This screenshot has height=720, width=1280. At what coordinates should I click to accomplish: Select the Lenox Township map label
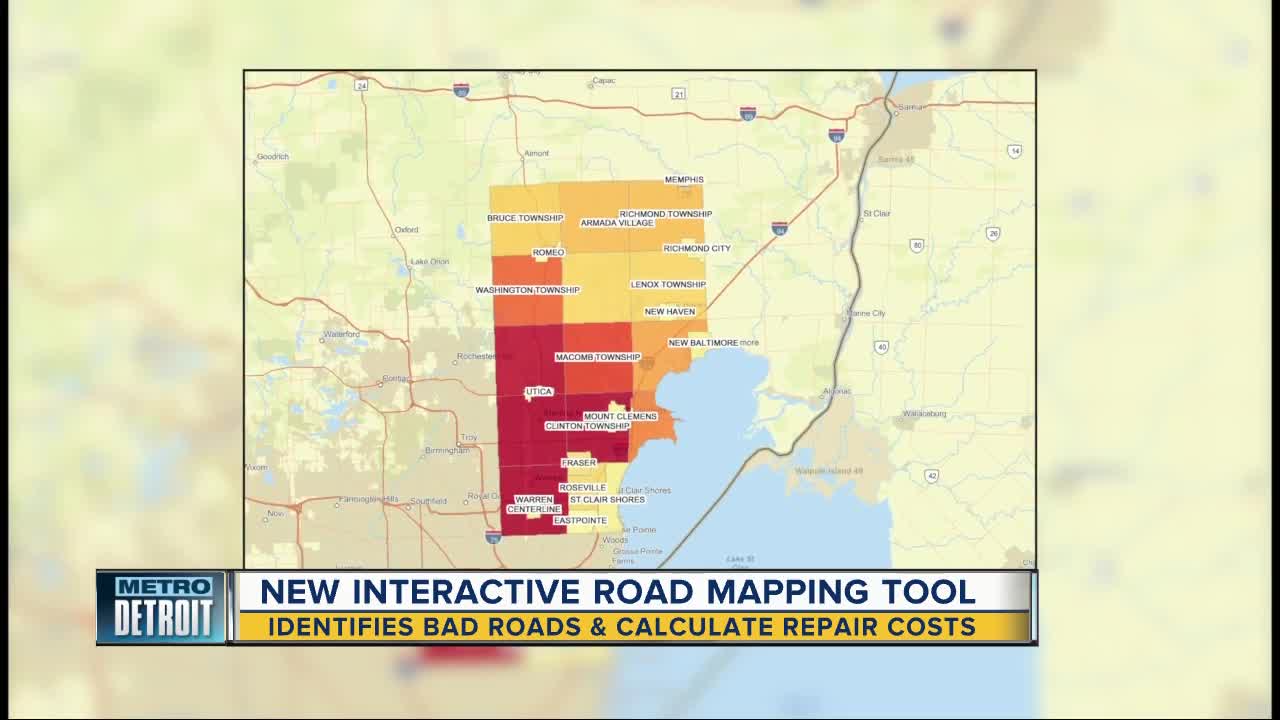(668, 285)
